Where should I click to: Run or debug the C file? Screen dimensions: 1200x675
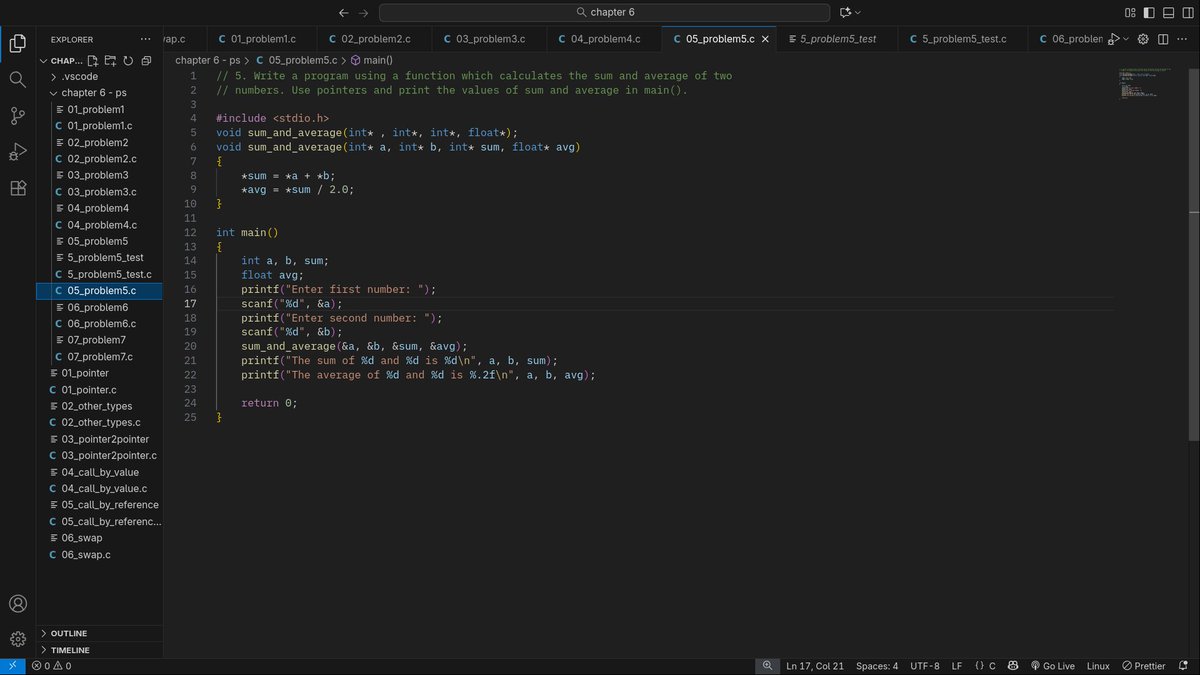click(x=1113, y=39)
